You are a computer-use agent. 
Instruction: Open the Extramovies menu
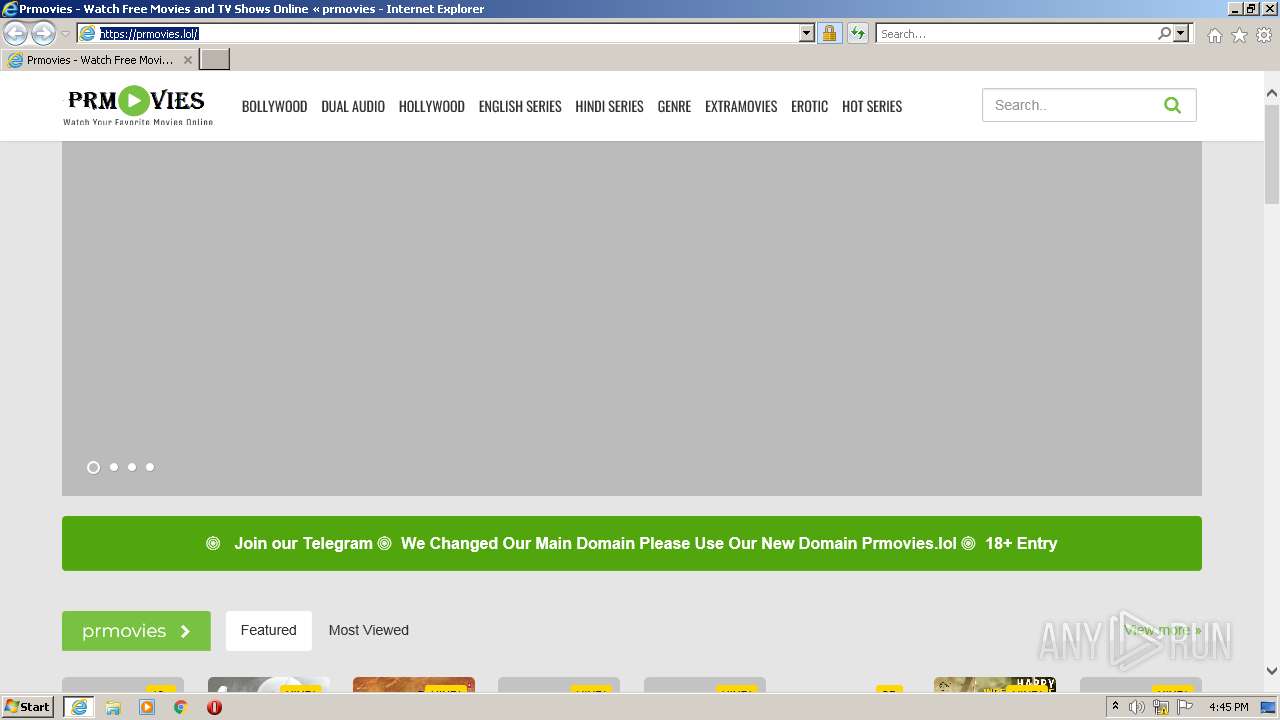741,106
